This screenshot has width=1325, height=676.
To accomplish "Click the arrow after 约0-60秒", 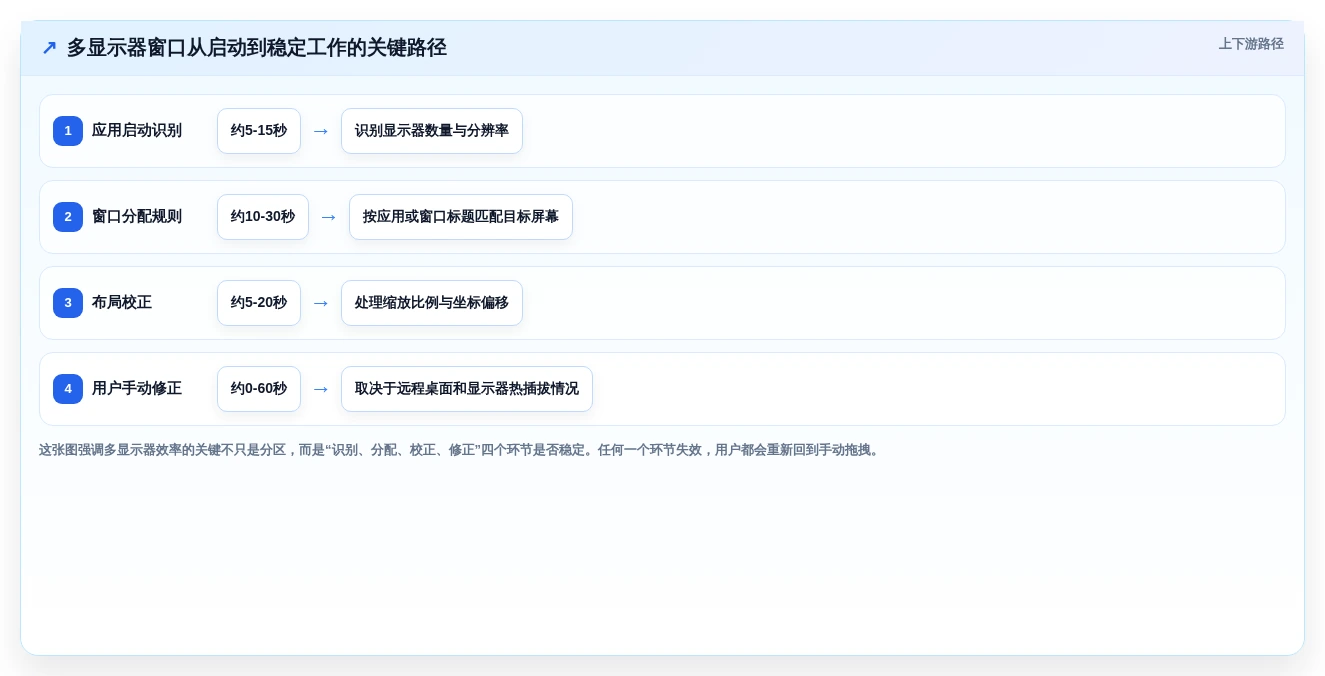I will [321, 389].
